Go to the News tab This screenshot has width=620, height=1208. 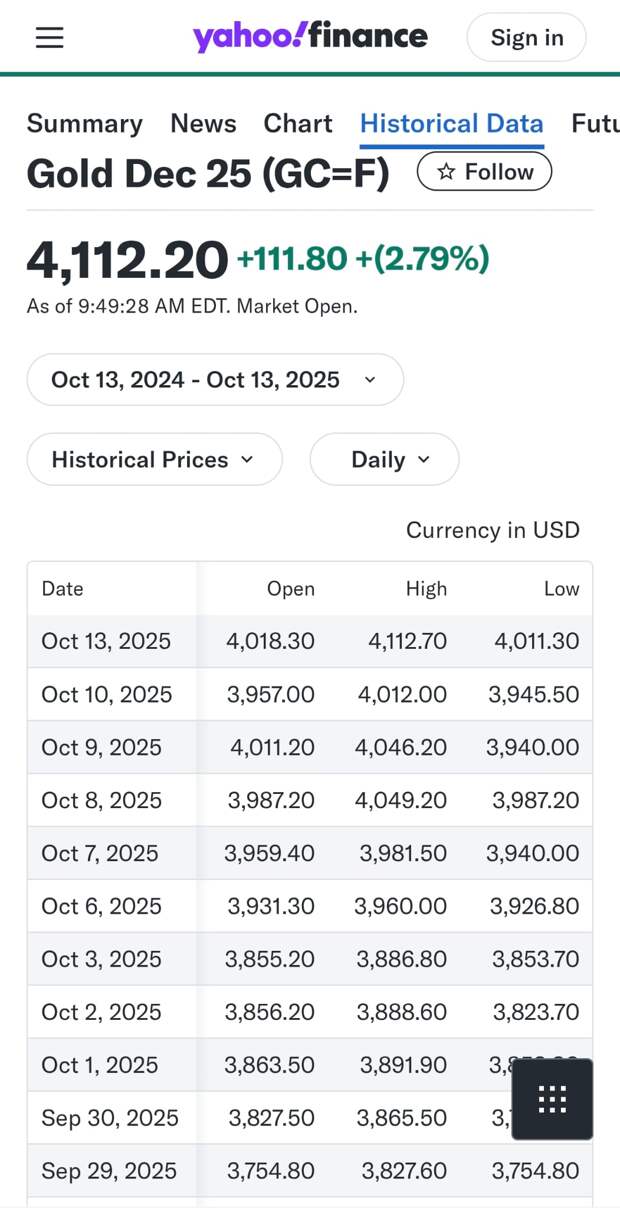[203, 124]
